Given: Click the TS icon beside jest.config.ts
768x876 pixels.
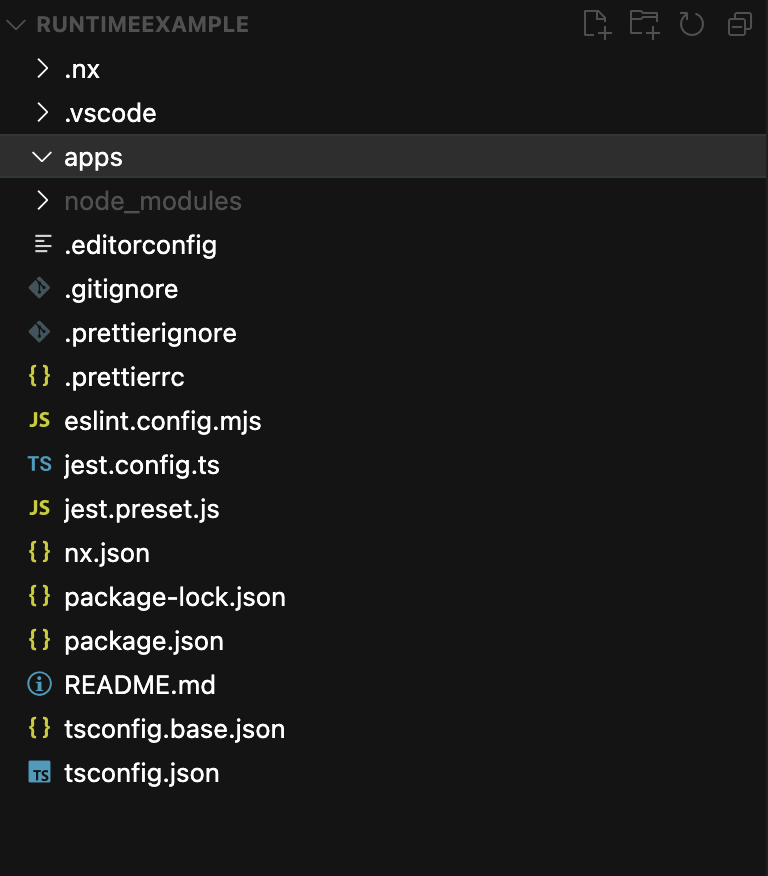Looking at the screenshot, I should 40,465.
